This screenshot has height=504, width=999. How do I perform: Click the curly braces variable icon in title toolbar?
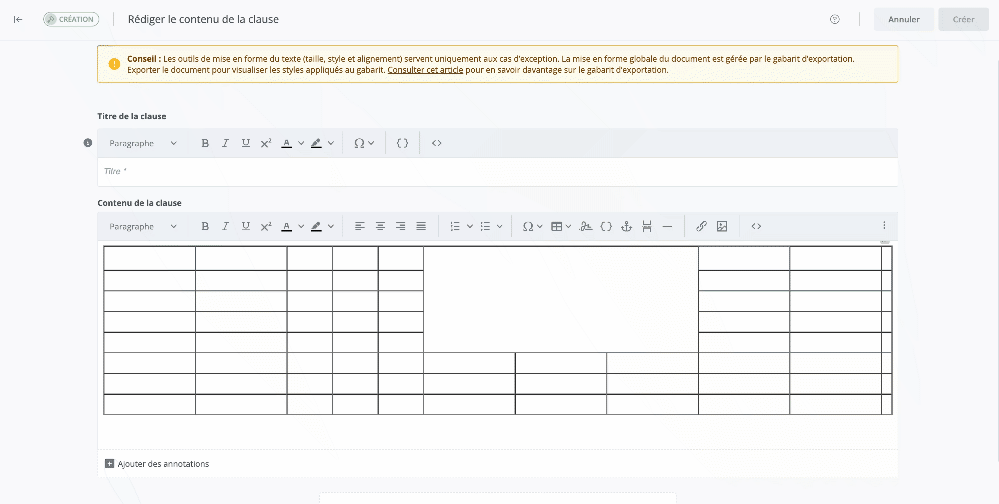coord(402,143)
